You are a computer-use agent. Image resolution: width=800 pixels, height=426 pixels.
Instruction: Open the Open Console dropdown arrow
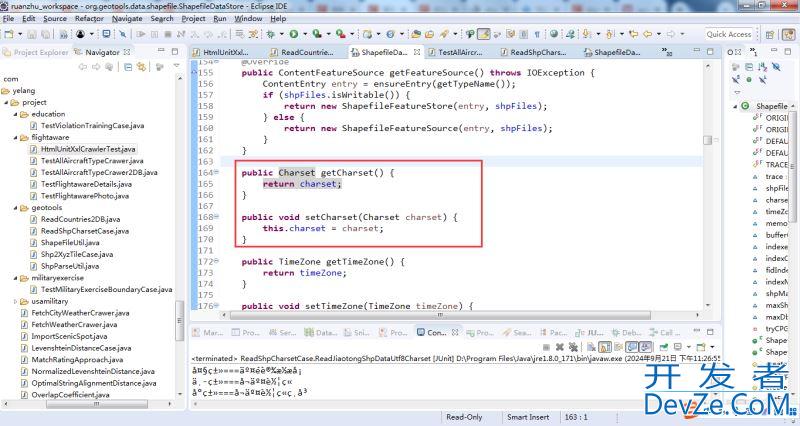coord(713,347)
